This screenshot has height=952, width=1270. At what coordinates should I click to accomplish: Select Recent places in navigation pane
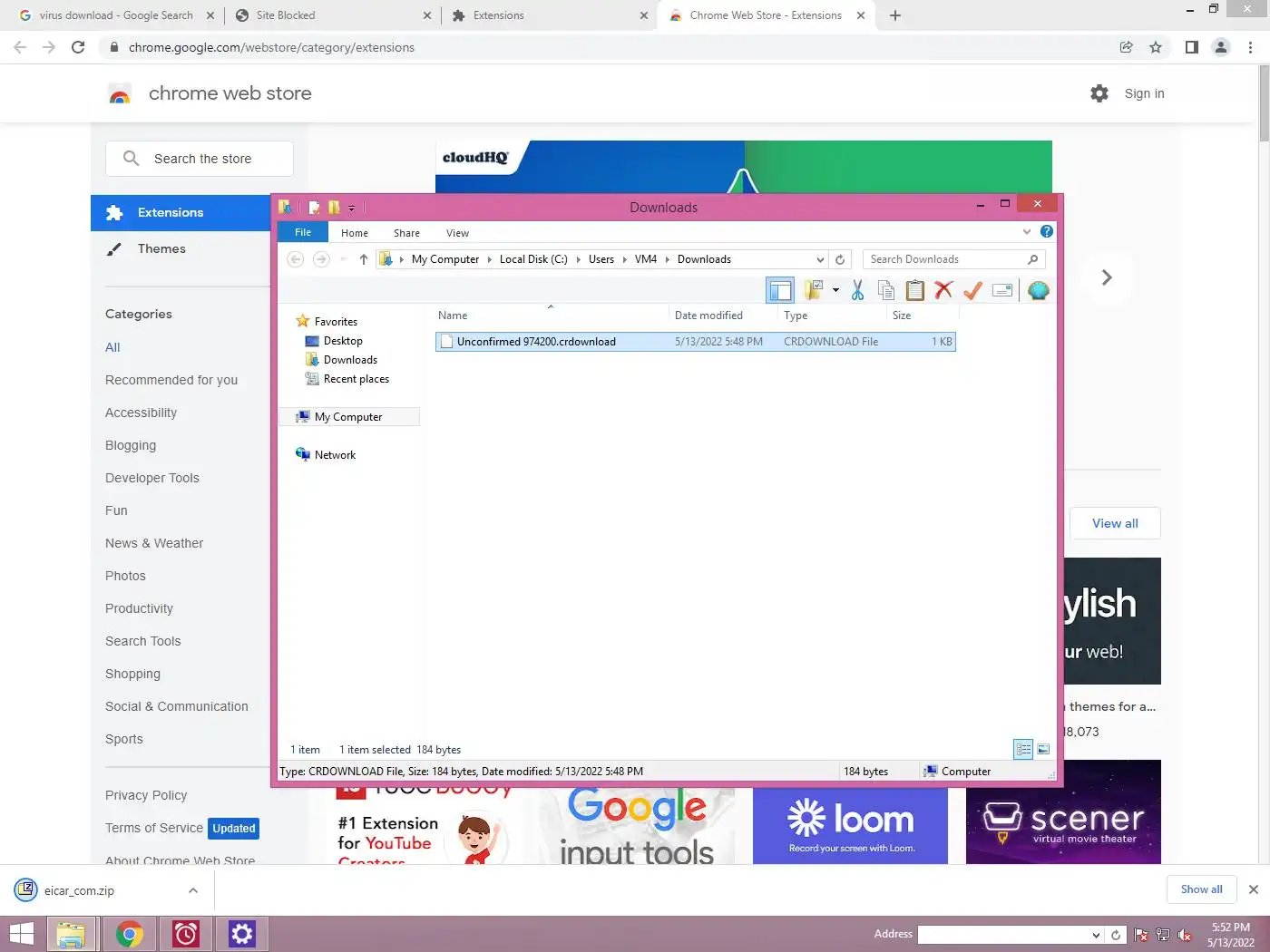coord(357,379)
